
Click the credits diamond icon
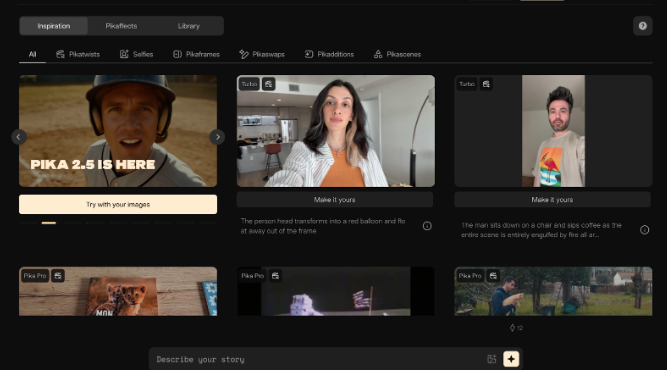pyautogui.click(x=512, y=327)
